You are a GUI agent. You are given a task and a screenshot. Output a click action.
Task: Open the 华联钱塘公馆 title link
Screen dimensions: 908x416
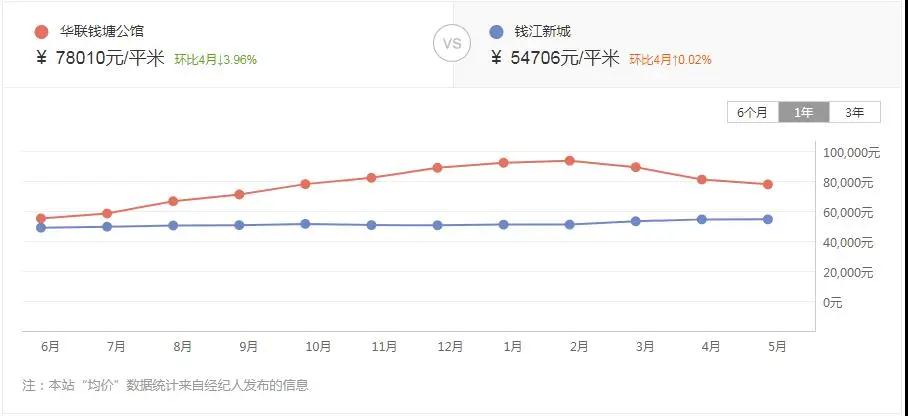(101, 32)
